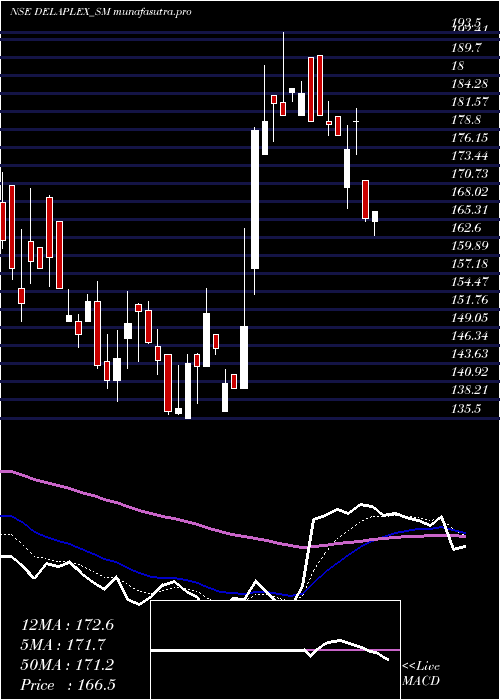Click the 151.76 price axis label
This screenshot has width=500, height=700.
click(x=470, y=300)
